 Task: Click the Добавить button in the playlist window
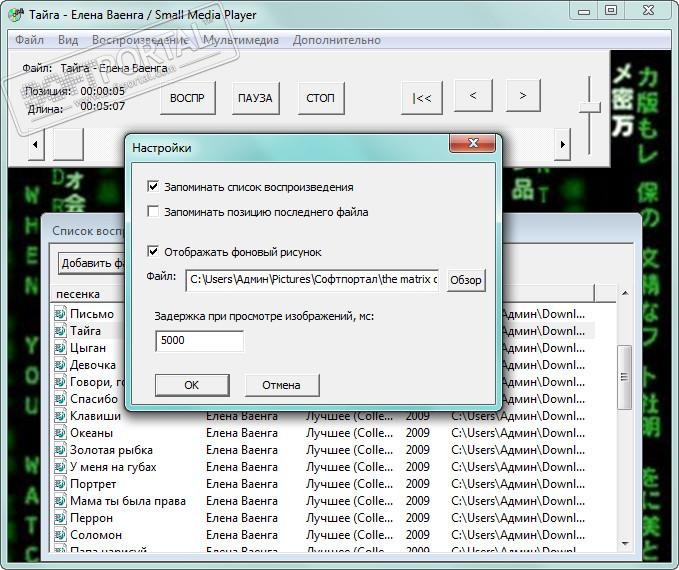(92, 263)
